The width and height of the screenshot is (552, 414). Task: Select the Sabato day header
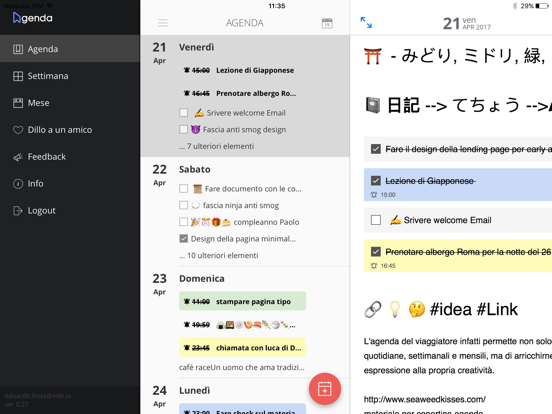coord(195,169)
